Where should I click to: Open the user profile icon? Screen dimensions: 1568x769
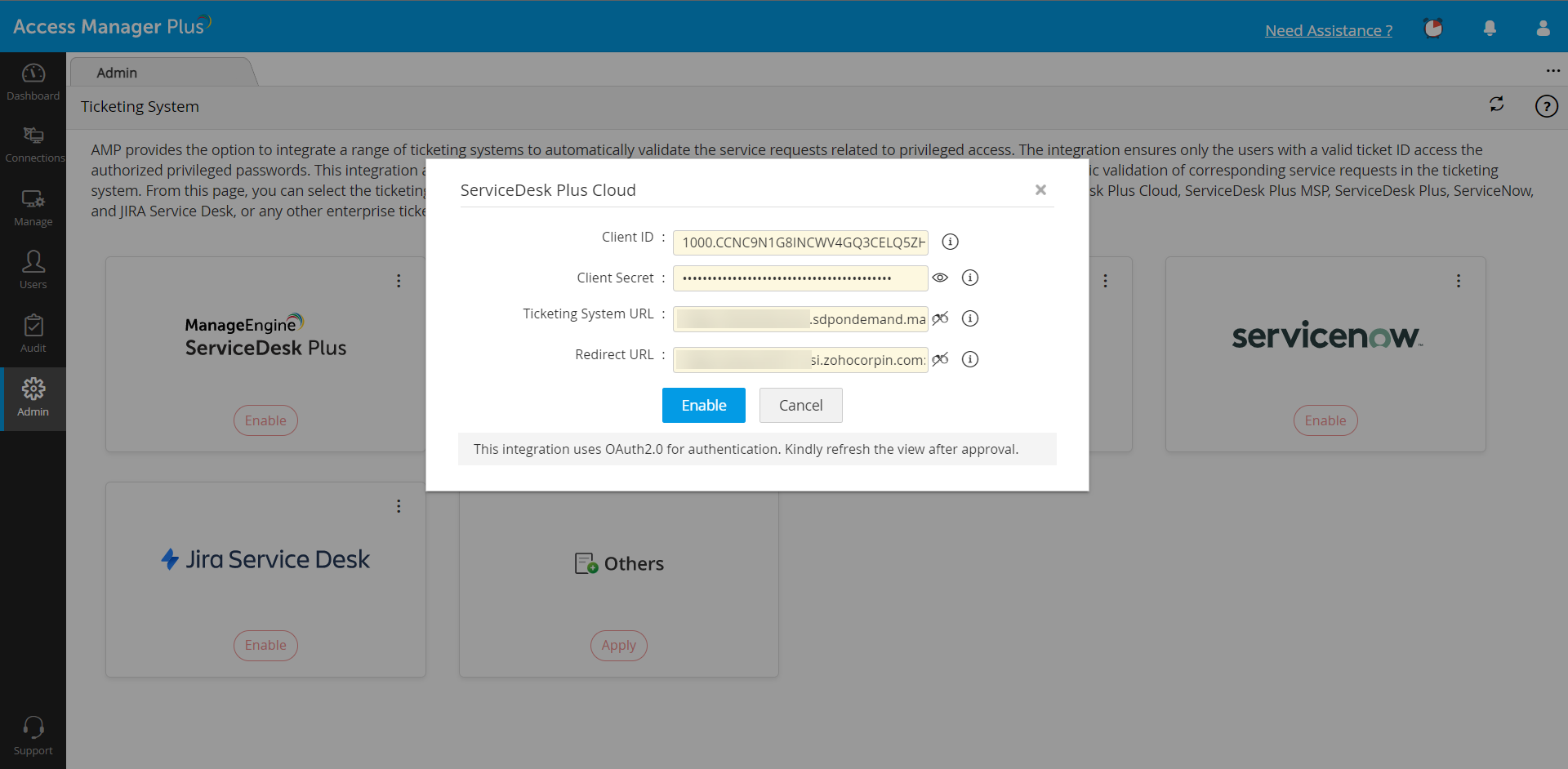[x=1543, y=29]
